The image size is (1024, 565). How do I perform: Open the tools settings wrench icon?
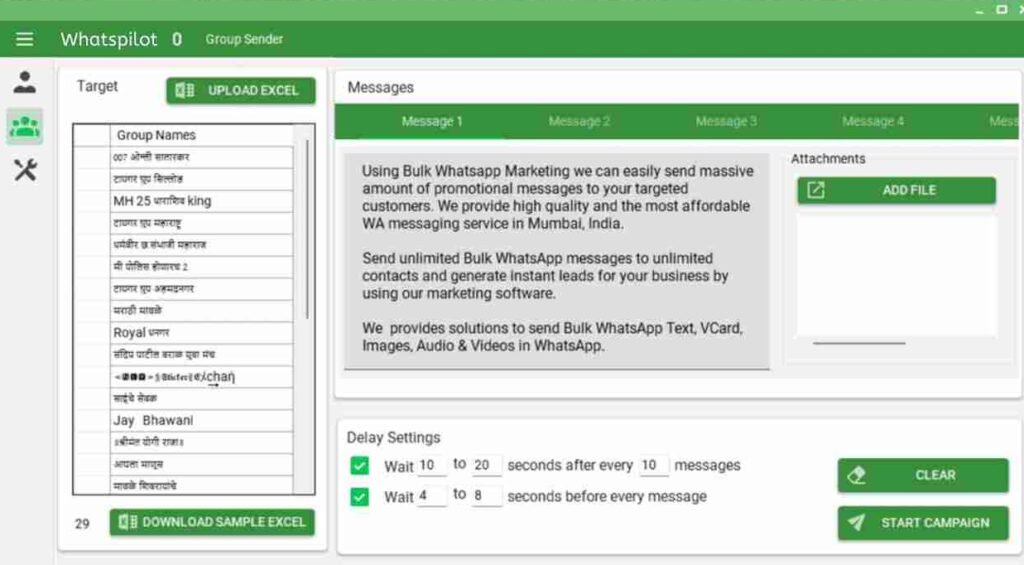click(x=25, y=170)
